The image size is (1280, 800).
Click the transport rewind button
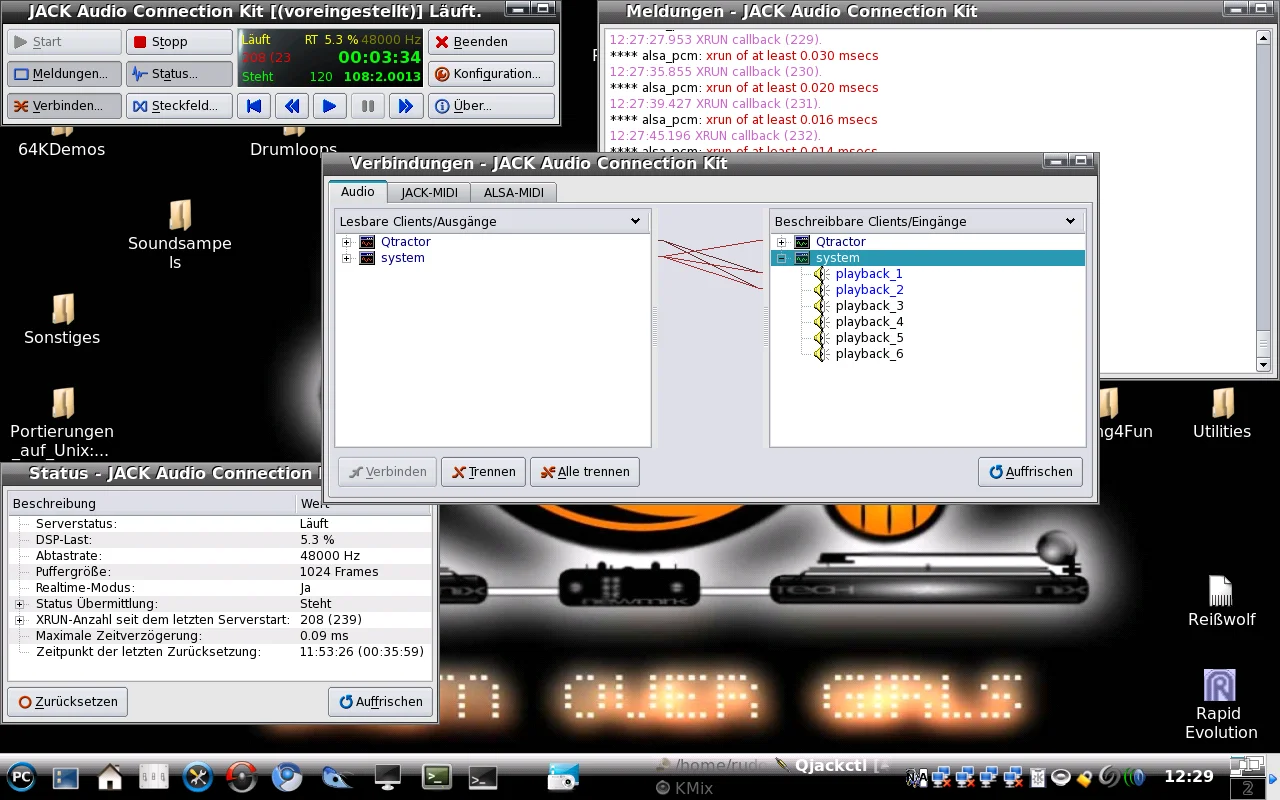tap(292, 106)
